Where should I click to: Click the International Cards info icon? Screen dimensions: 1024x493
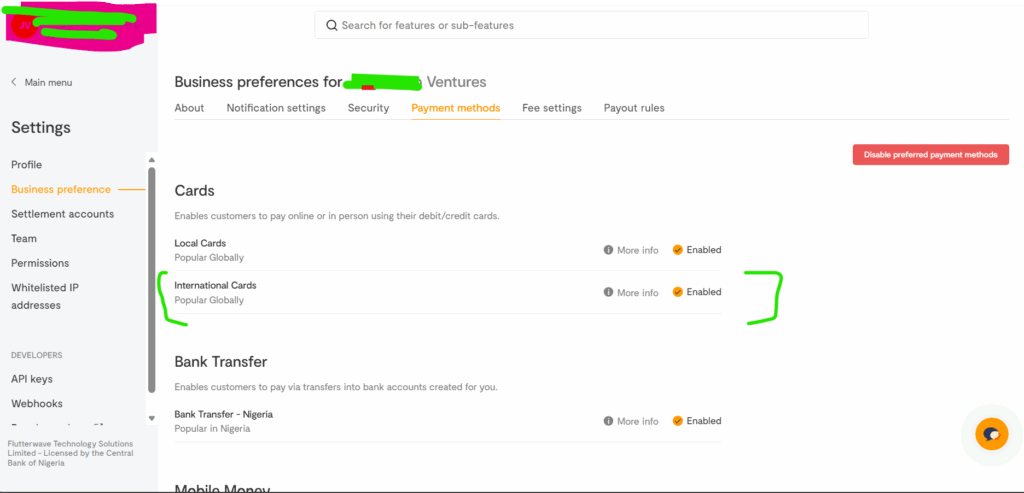[x=608, y=292]
